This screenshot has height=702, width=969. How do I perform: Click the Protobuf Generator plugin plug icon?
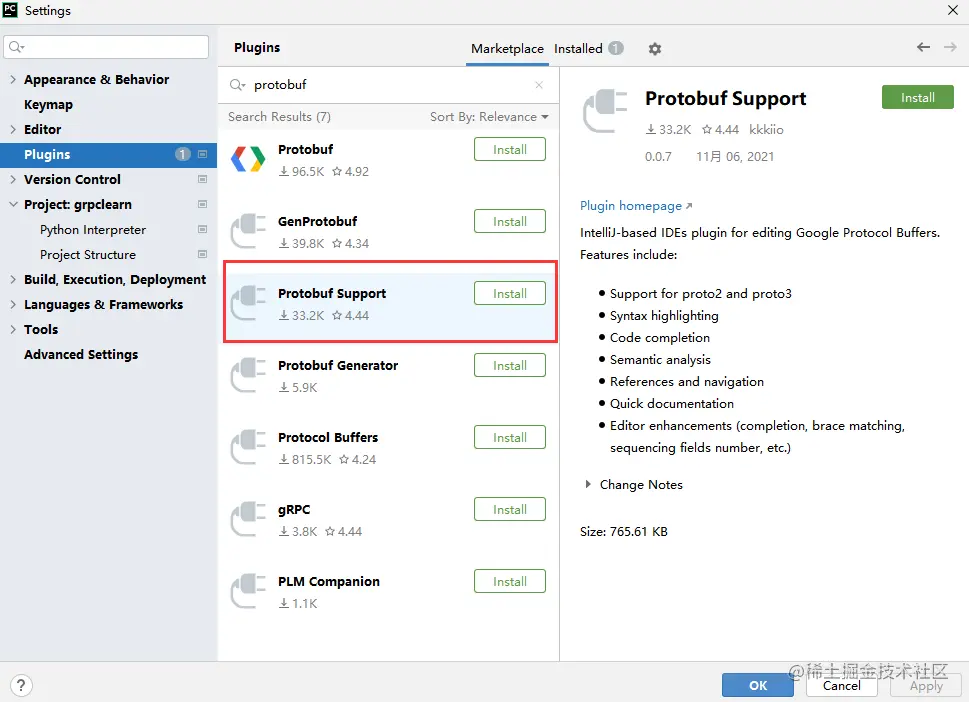(248, 375)
